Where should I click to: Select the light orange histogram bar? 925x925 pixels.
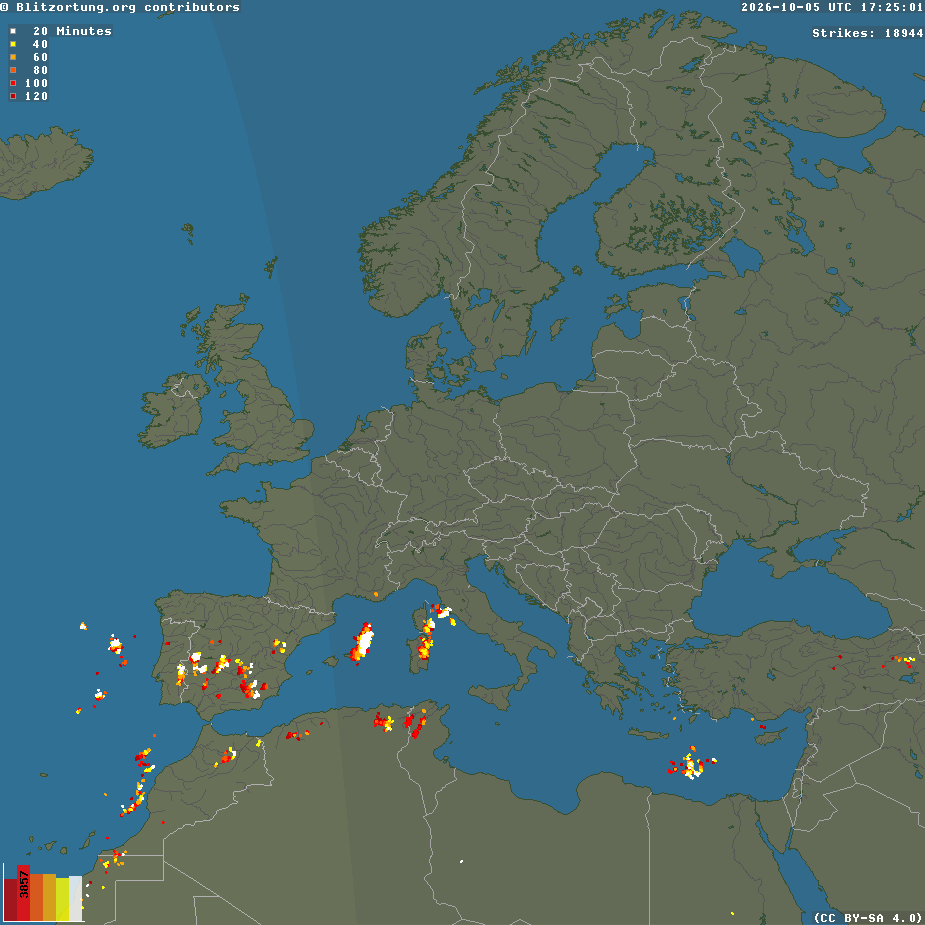pyautogui.click(x=50, y=897)
